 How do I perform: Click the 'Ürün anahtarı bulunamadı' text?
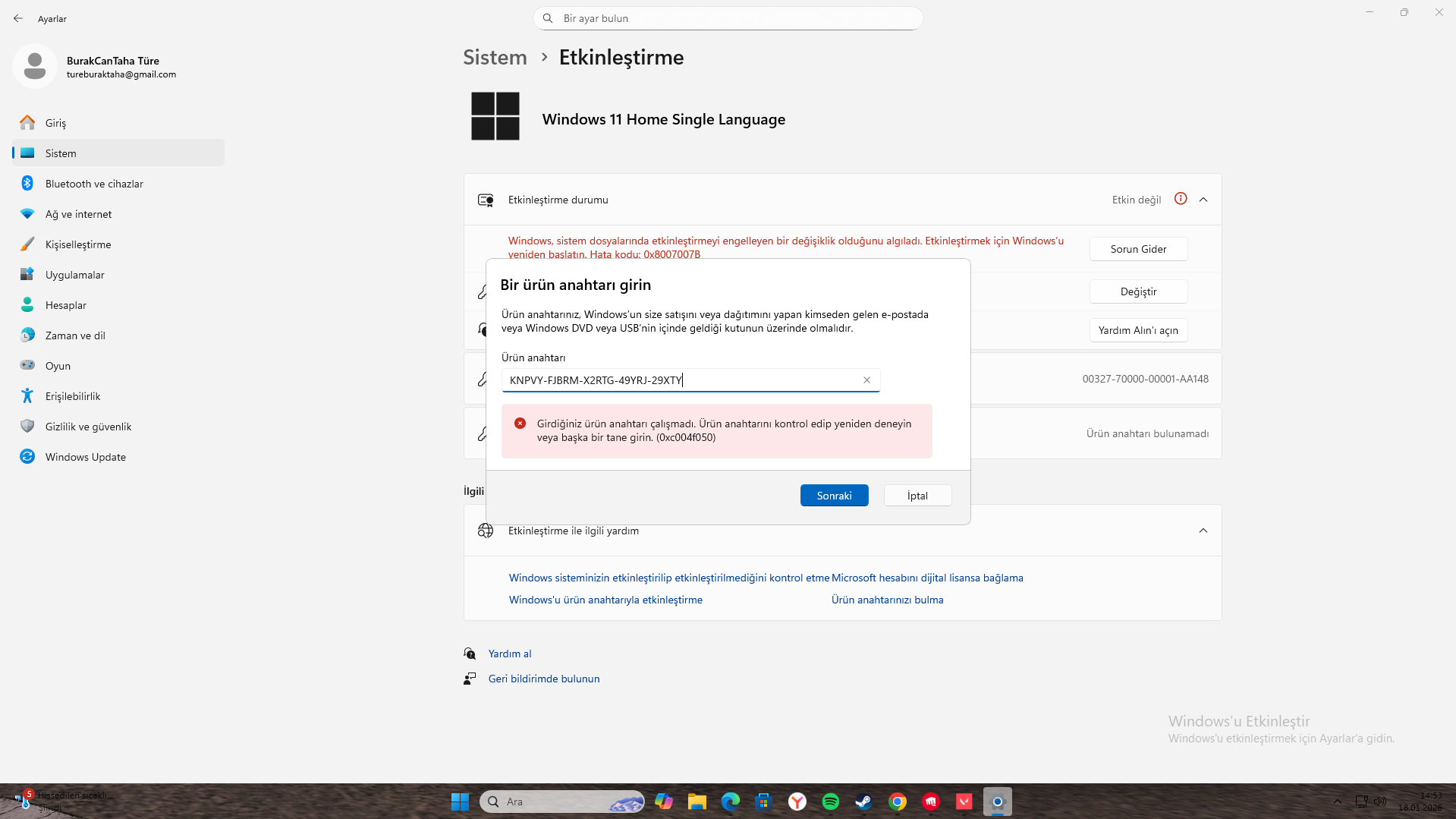[x=1147, y=433]
